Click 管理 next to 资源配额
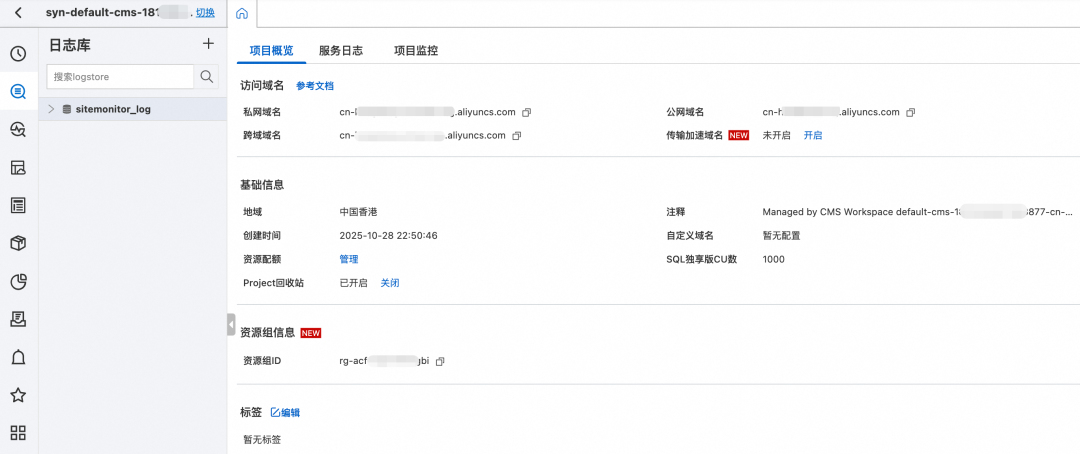The width and height of the screenshot is (1080, 454). (349, 259)
